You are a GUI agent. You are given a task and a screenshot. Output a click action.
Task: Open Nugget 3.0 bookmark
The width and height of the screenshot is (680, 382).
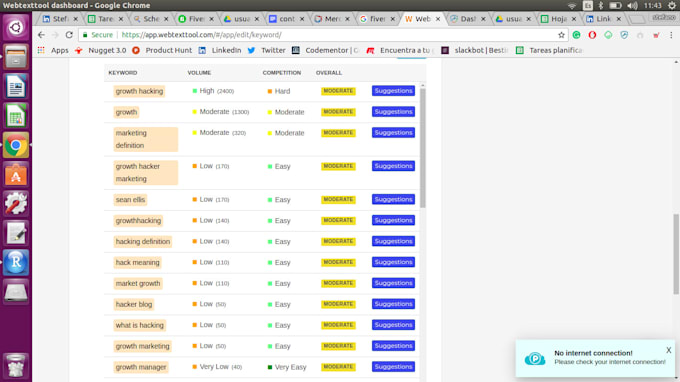[x=101, y=50]
